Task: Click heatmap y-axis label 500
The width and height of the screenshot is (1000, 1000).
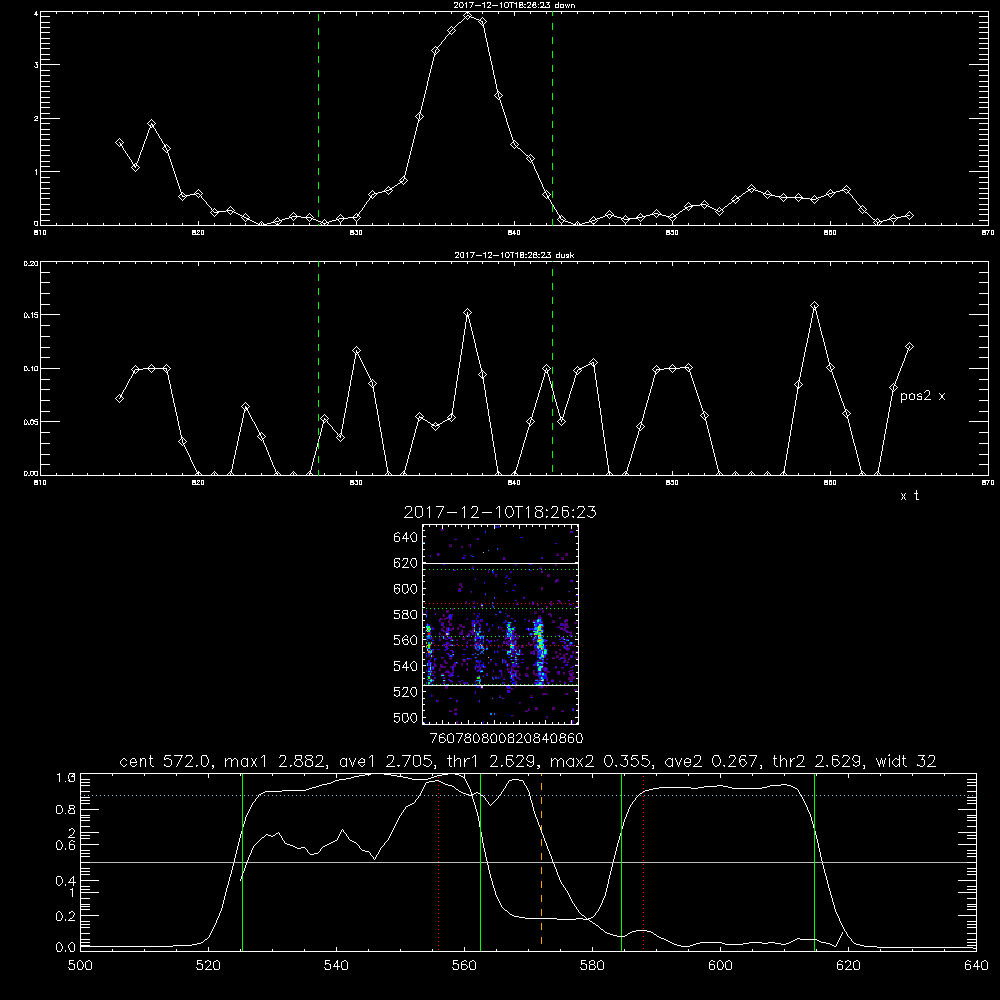Action: pos(406,718)
